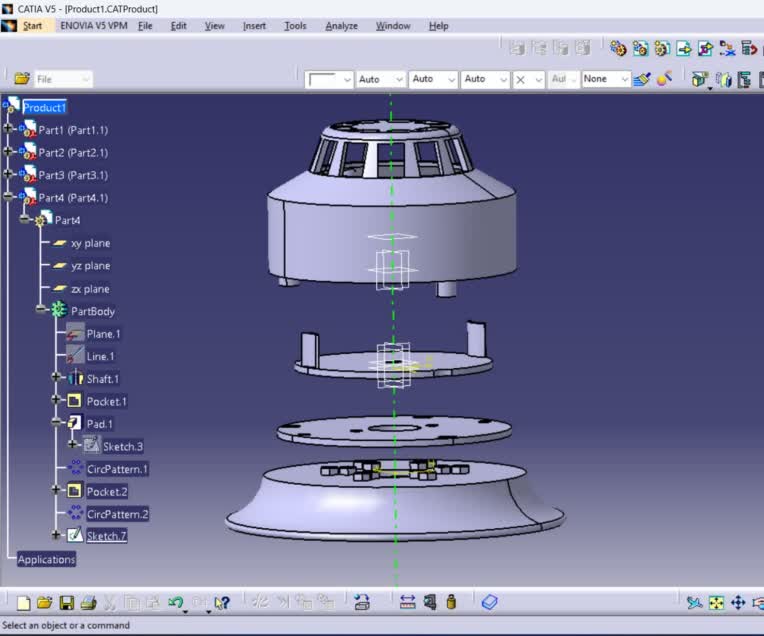Screen dimensions: 764x636
Task: Click the Fly mode airplane icon
Action: click(x=694, y=603)
